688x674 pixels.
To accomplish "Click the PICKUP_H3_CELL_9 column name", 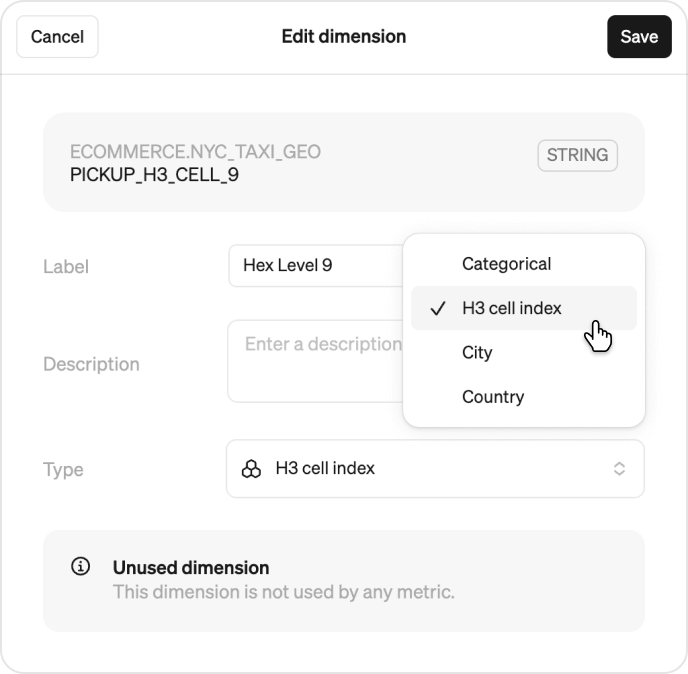I will (154, 175).
